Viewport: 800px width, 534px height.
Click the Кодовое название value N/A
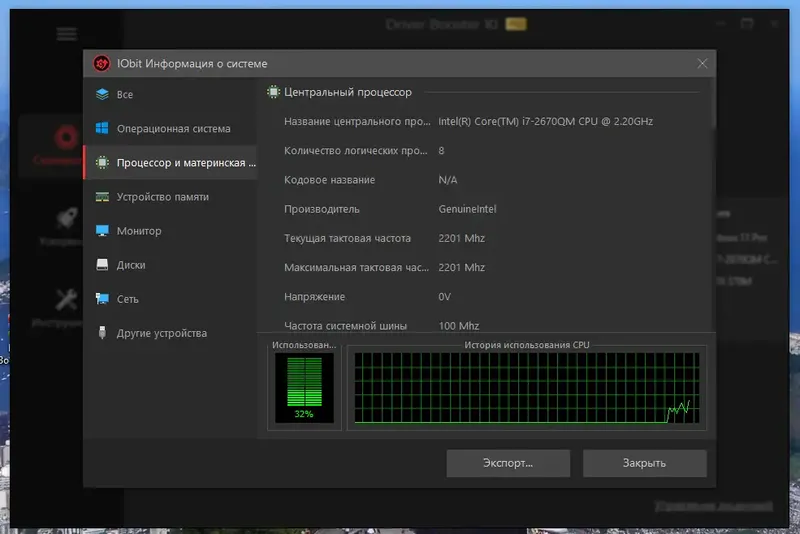tap(447, 180)
